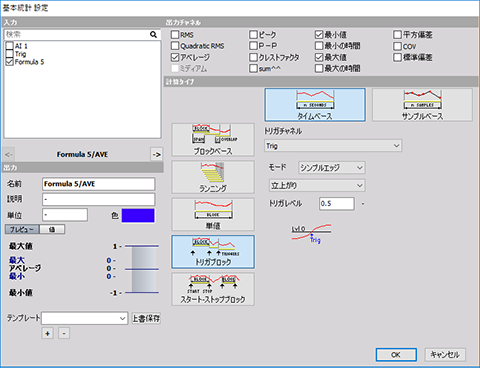Open the テンプレート dropdown

[85, 318]
